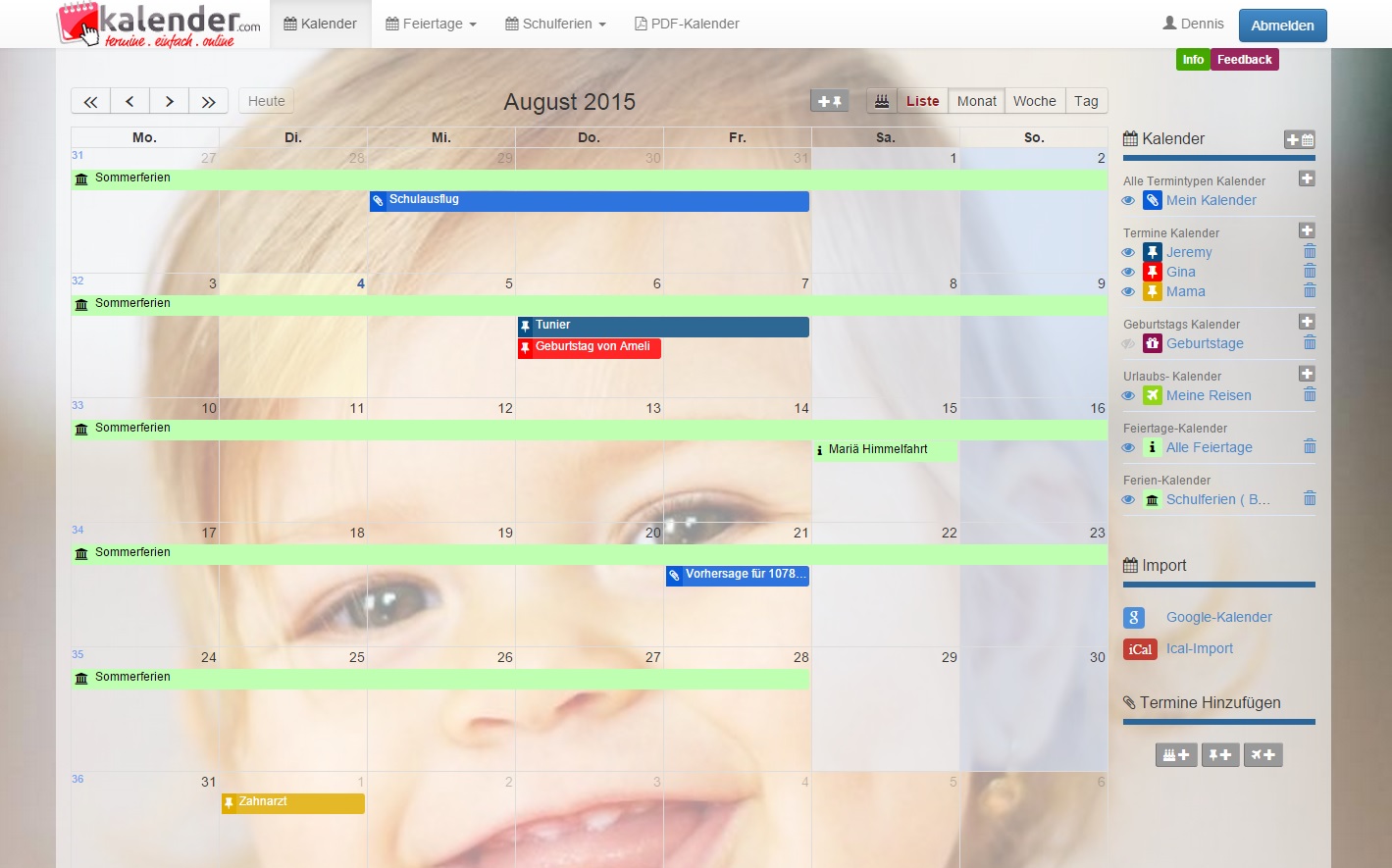Add a Geburtstags Kalender with the plus icon

1306,321
